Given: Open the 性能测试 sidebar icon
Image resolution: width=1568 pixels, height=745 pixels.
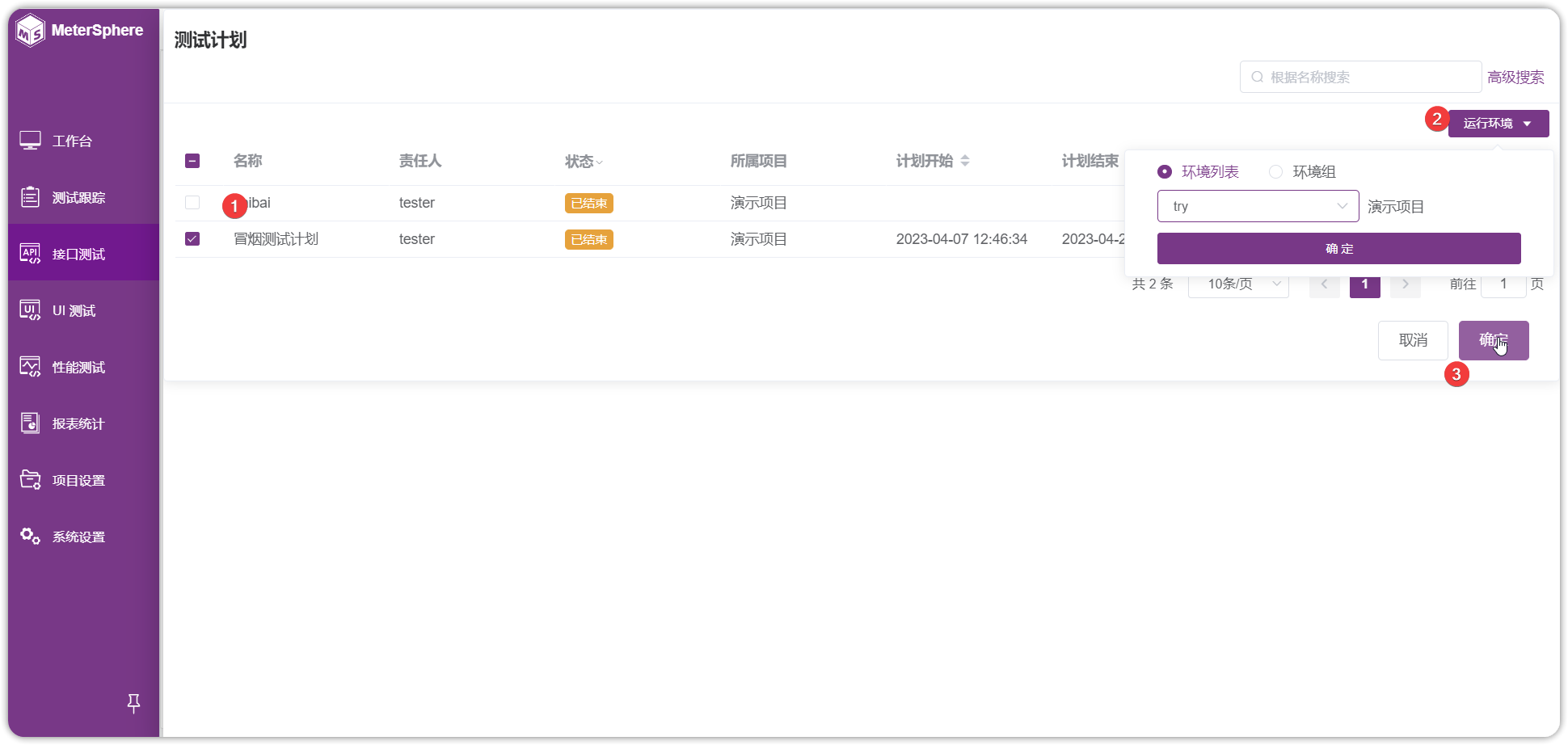Looking at the screenshot, I should click(30, 367).
